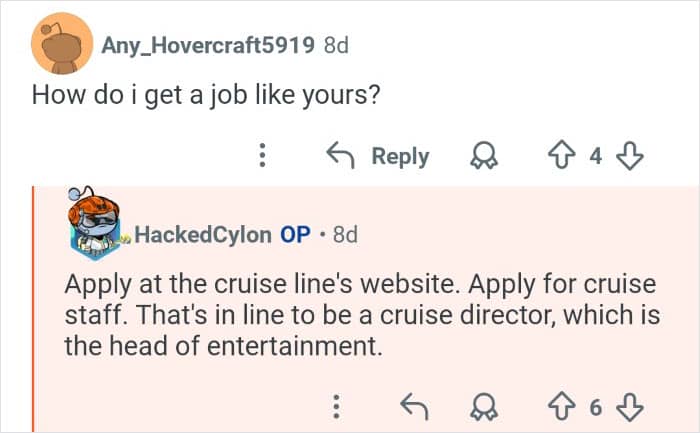Screen dimensions: 700x433
Task: Click HackedCylon's avatar image
Action: [x=97, y=220]
